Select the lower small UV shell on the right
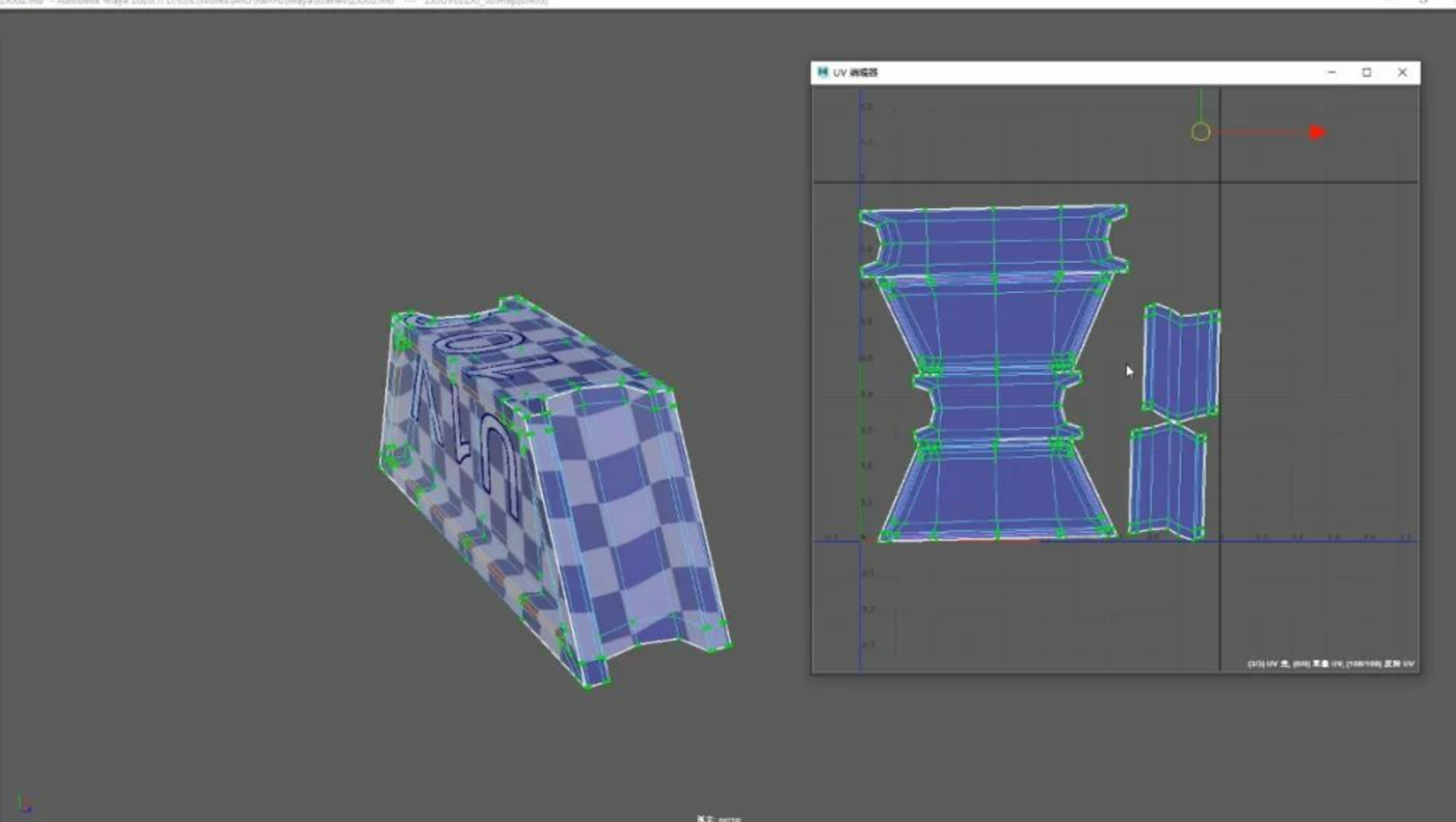The image size is (1456, 822). (x=1167, y=480)
